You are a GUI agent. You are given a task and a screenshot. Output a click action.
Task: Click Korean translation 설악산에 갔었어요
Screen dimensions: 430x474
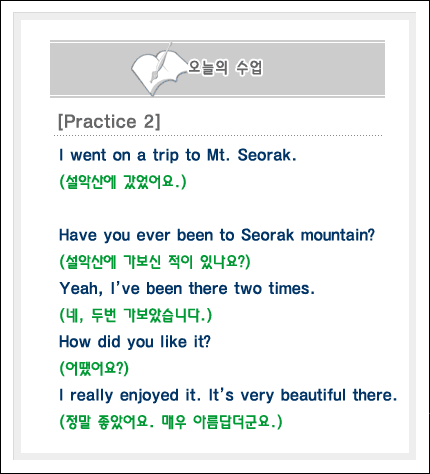pyautogui.click(x=123, y=182)
